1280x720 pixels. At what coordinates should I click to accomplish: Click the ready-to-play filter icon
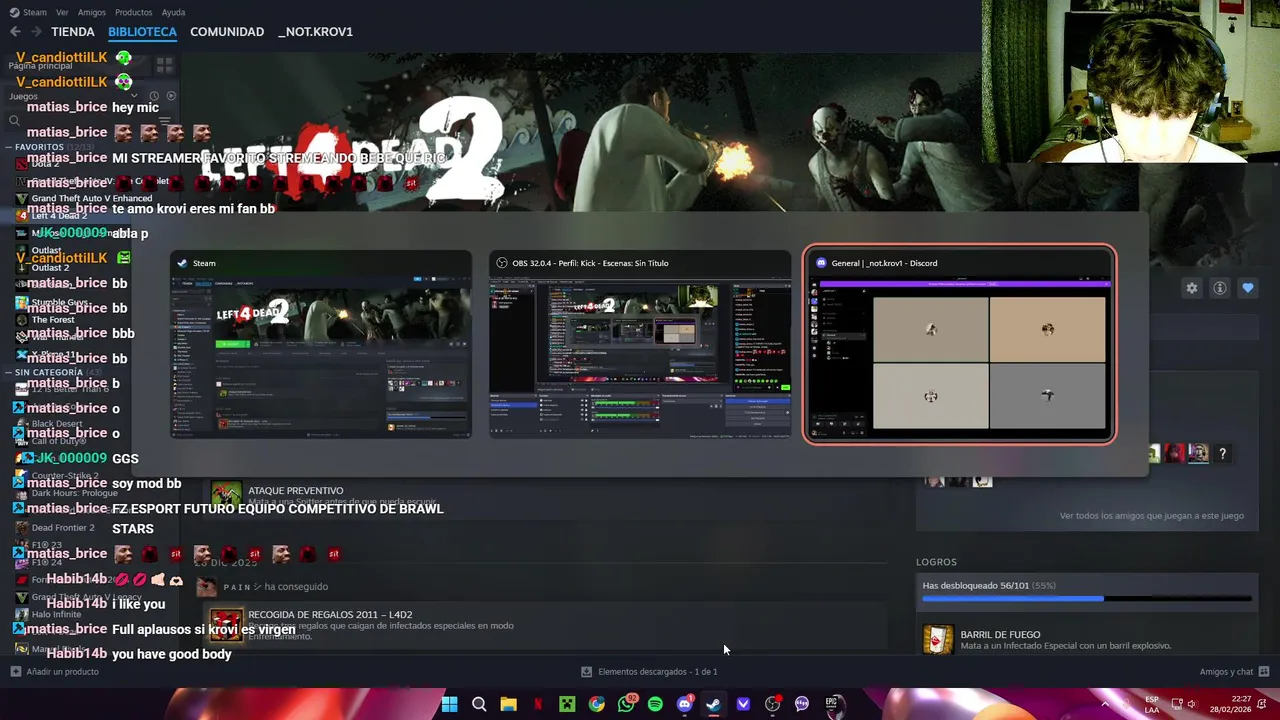(171, 96)
